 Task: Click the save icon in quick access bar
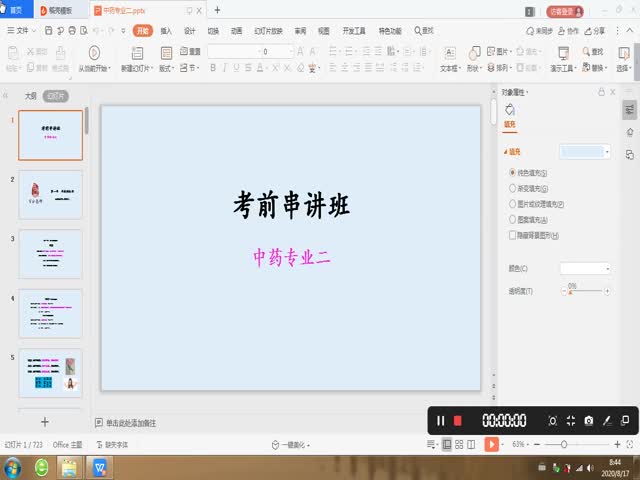(48, 31)
